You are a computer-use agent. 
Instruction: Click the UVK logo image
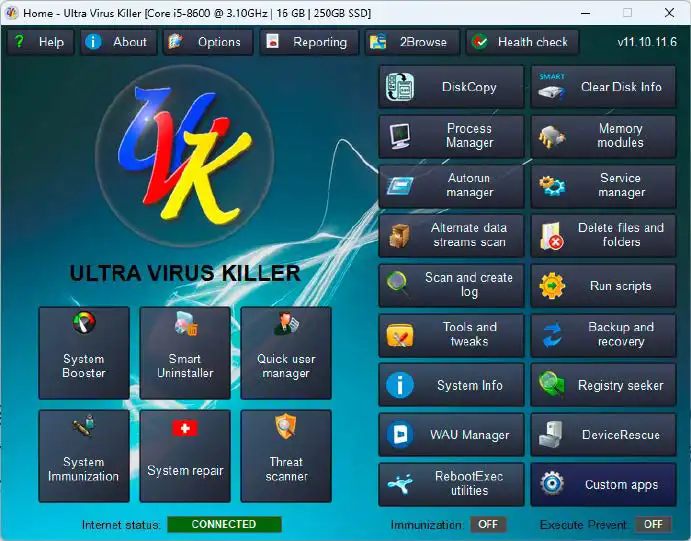[x=184, y=155]
